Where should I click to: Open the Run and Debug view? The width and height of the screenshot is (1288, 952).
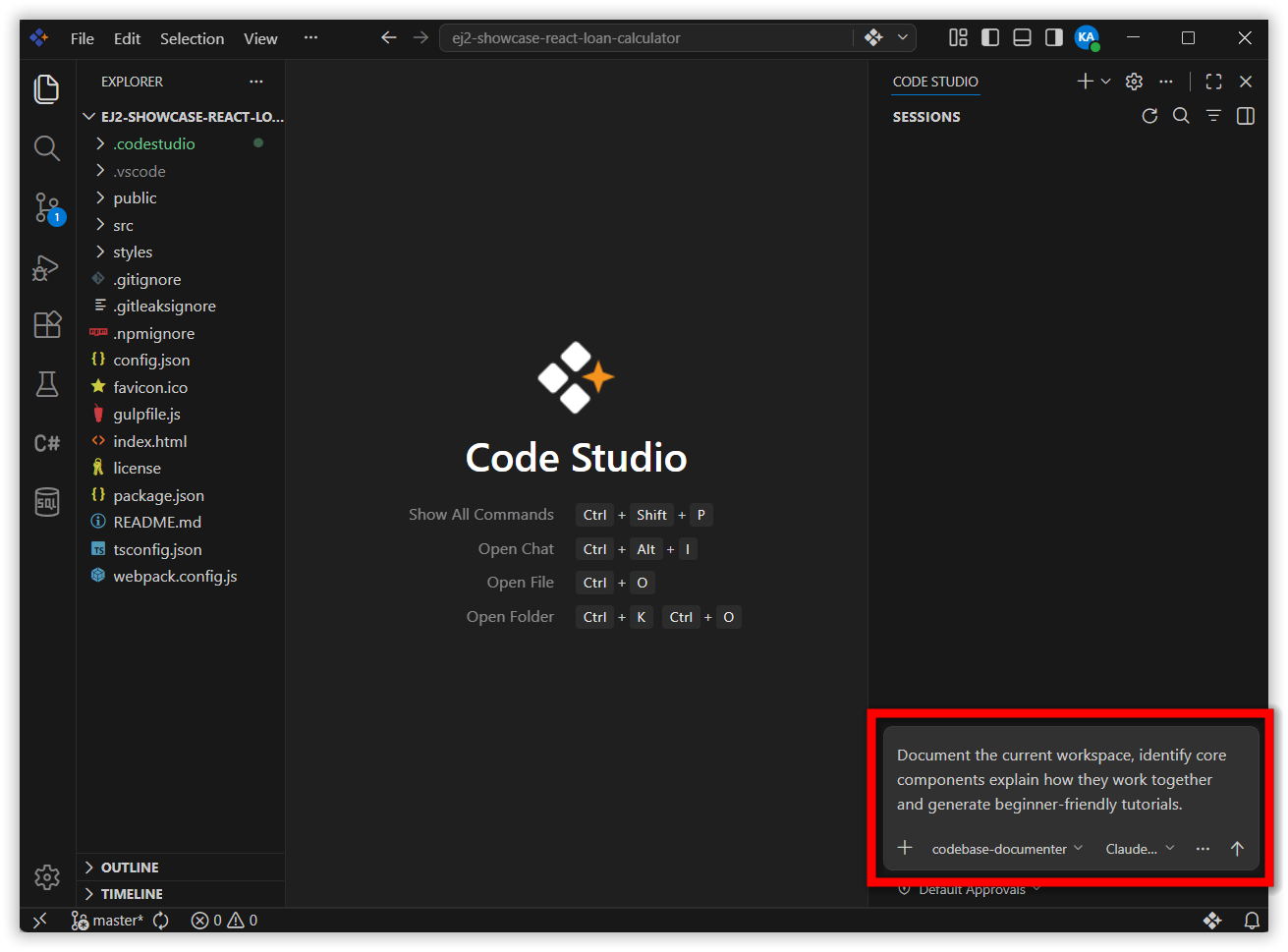click(x=47, y=267)
